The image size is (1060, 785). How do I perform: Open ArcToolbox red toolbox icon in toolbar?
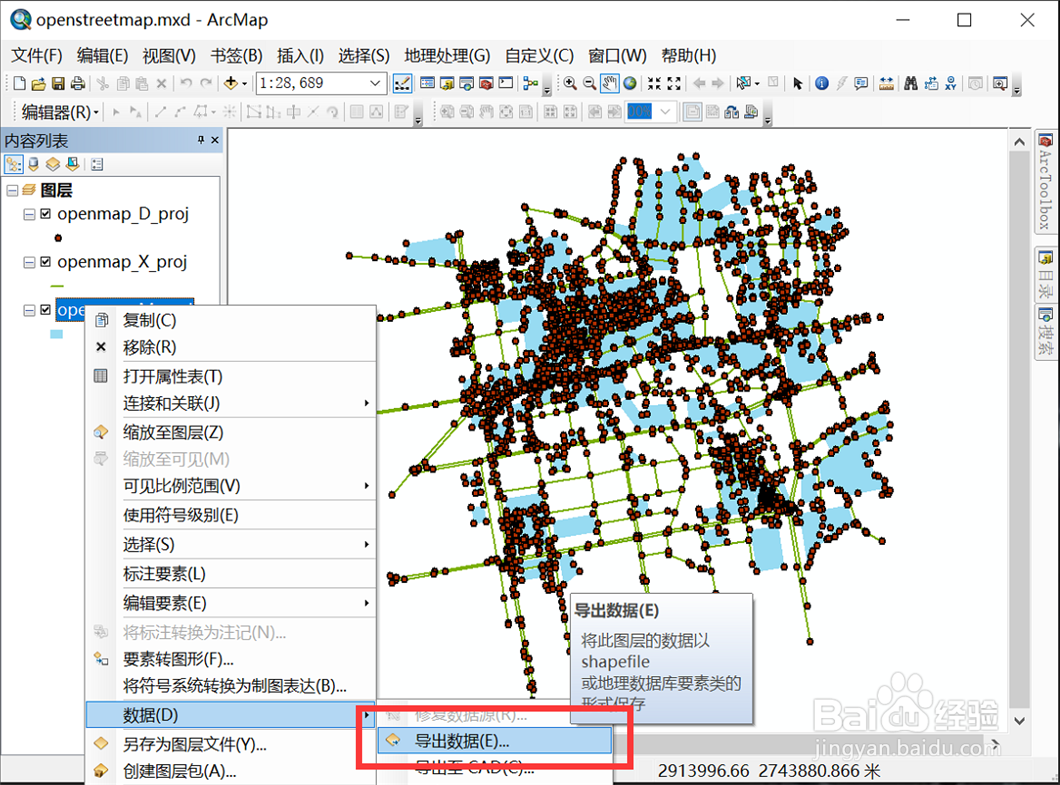coord(486,83)
